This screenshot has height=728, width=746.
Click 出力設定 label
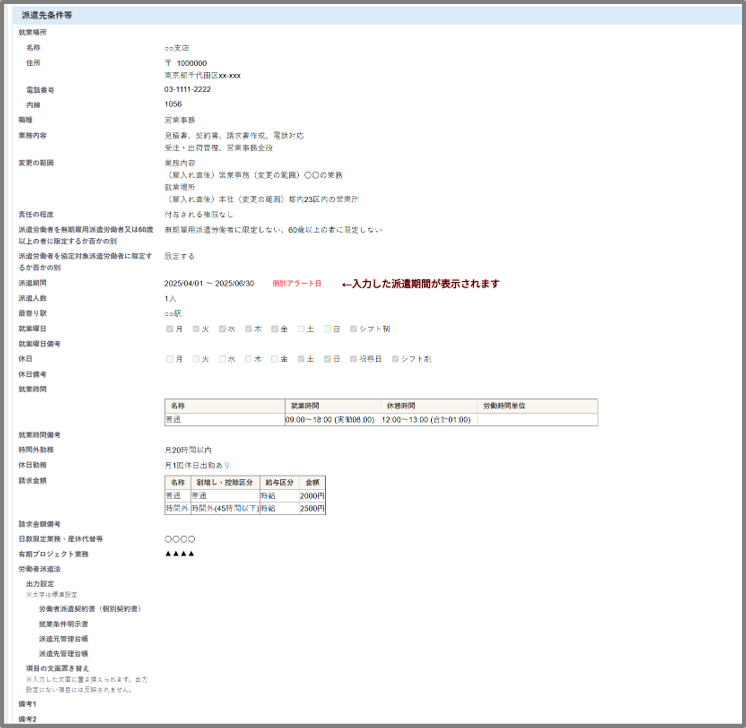pyautogui.click(x=40, y=584)
